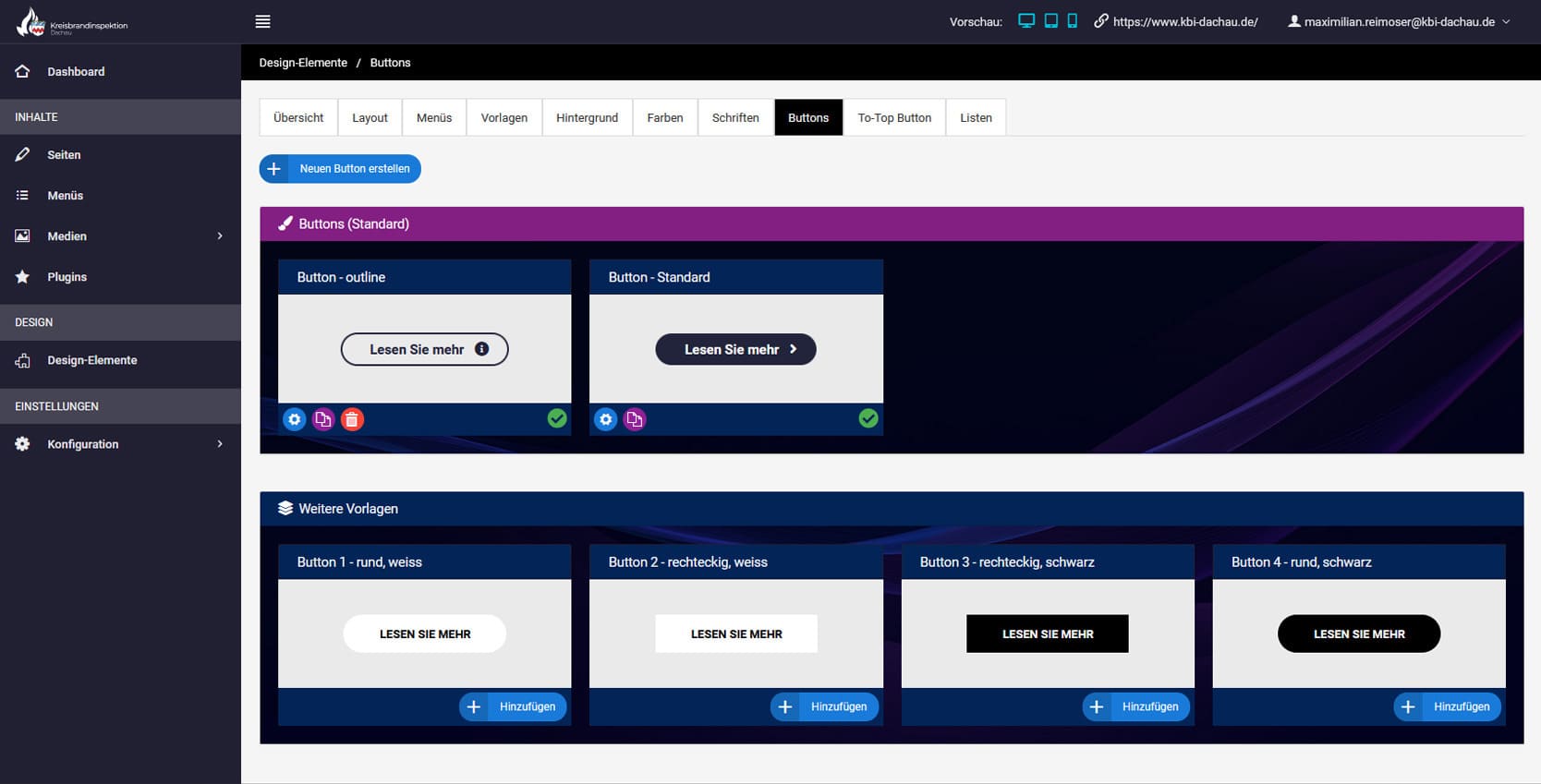Add Button 3 - rechteckig, schwarz via Hinzufügen

pos(1135,706)
